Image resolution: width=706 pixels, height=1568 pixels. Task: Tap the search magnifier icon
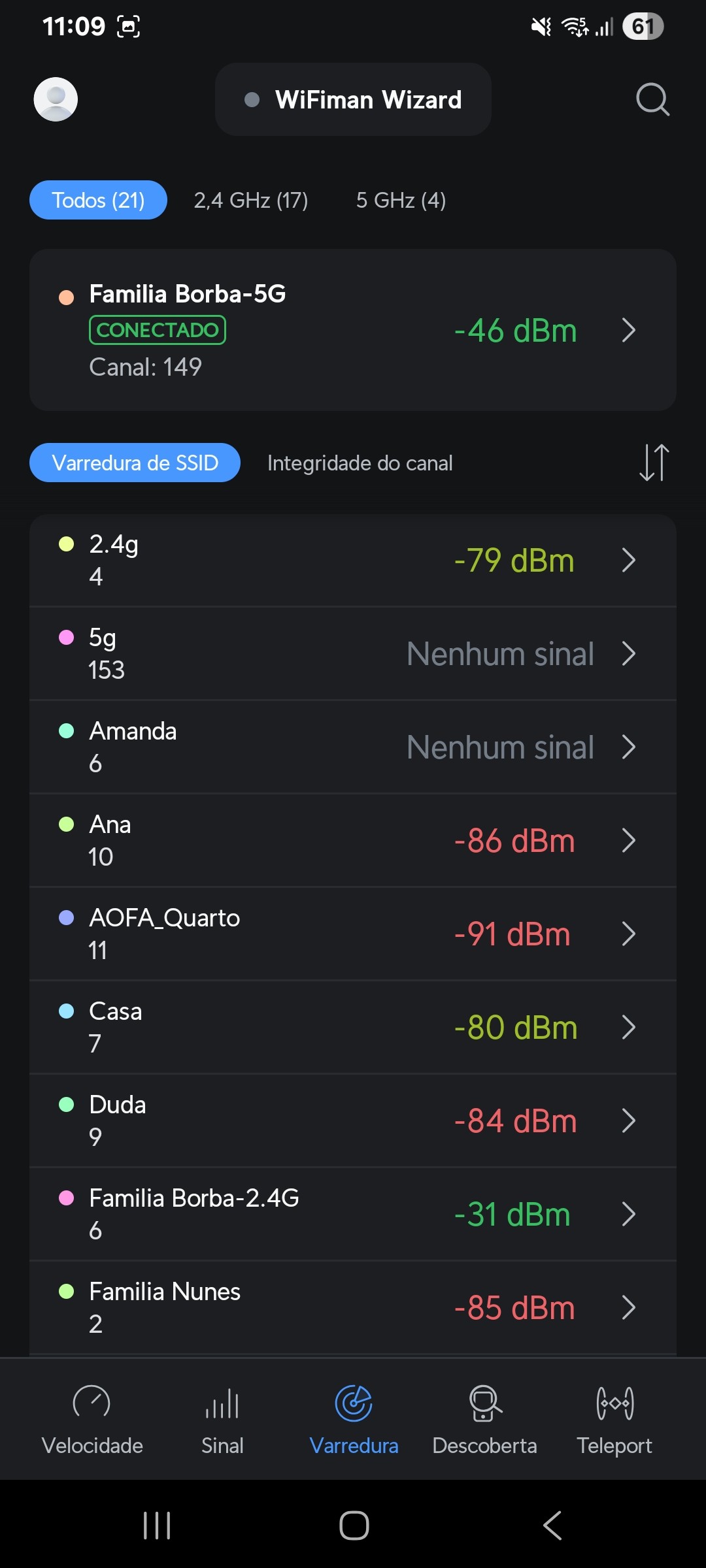click(x=652, y=99)
